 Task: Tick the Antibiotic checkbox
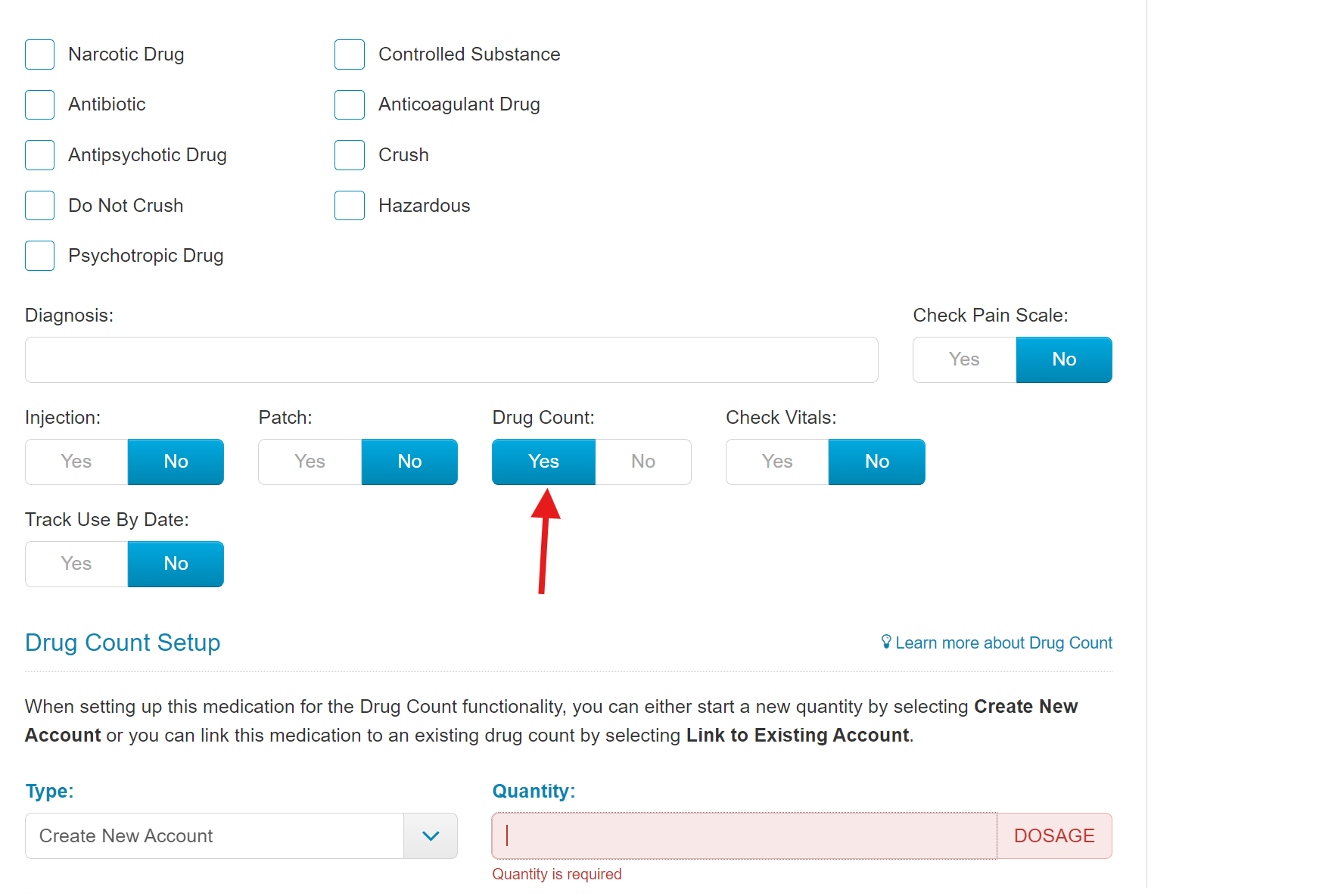[39, 104]
